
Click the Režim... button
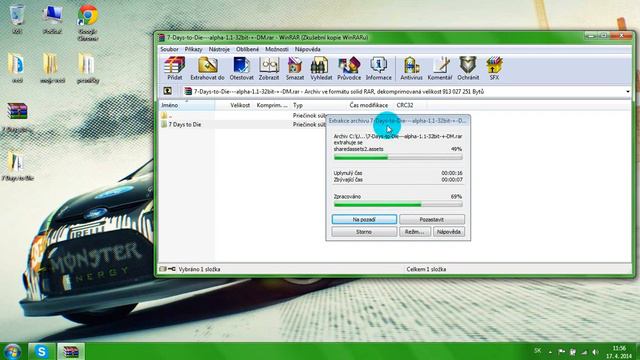click(x=415, y=231)
